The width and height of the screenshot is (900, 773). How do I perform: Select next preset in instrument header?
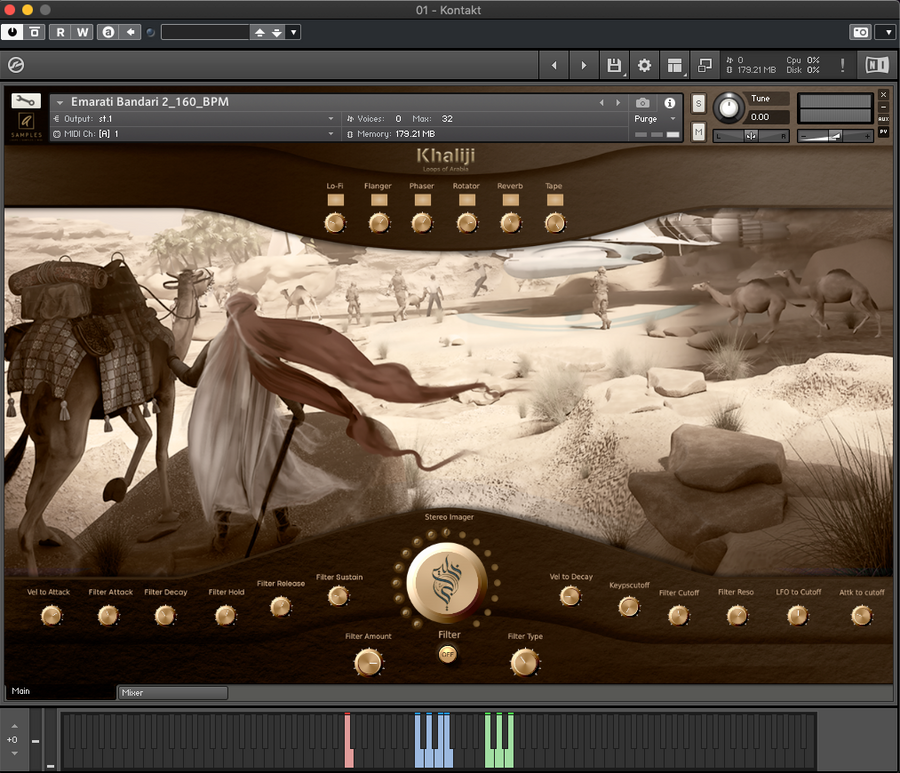(618, 103)
